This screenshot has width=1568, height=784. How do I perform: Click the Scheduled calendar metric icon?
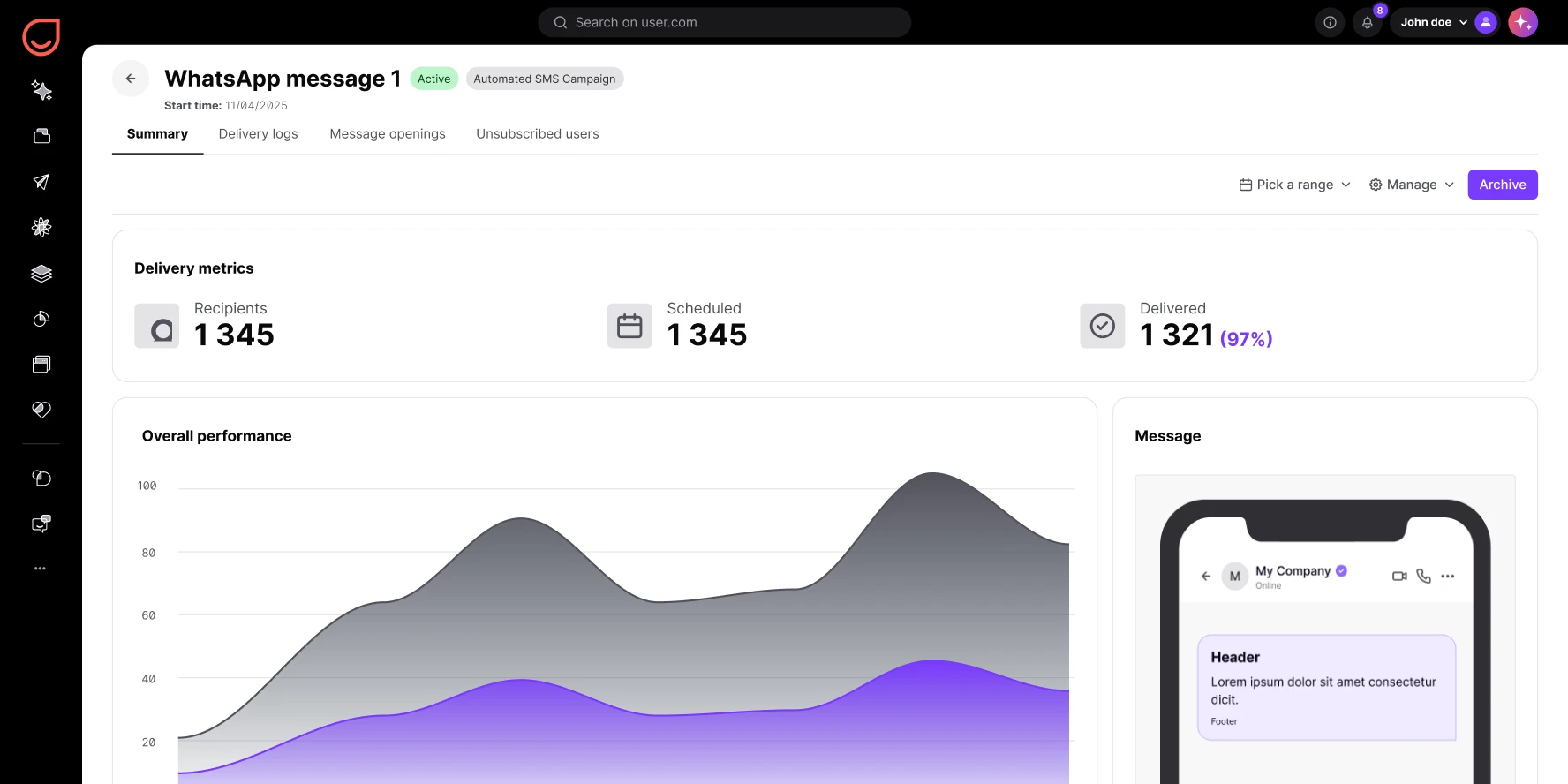[x=629, y=326]
